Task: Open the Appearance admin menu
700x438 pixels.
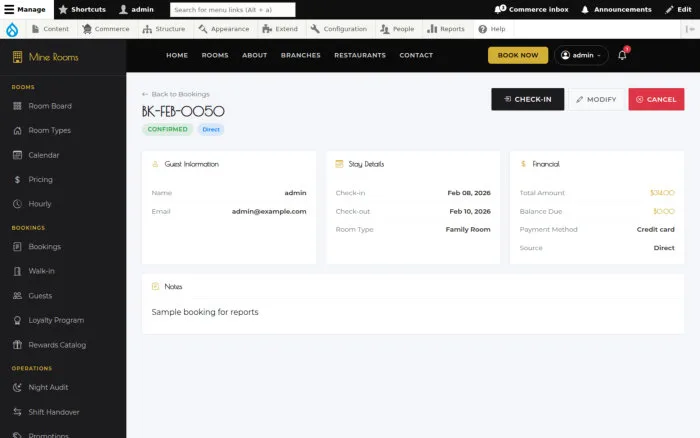Action: (x=224, y=29)
